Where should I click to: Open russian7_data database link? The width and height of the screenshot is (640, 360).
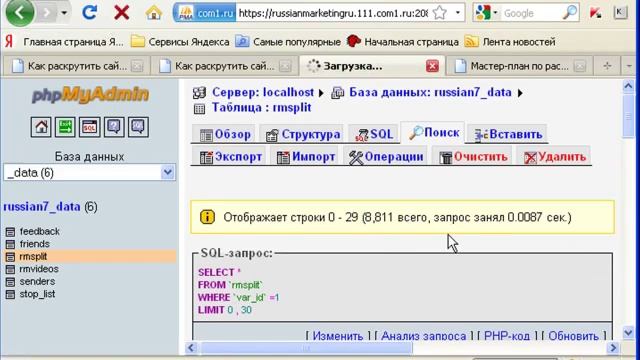[x=42, y=207]
